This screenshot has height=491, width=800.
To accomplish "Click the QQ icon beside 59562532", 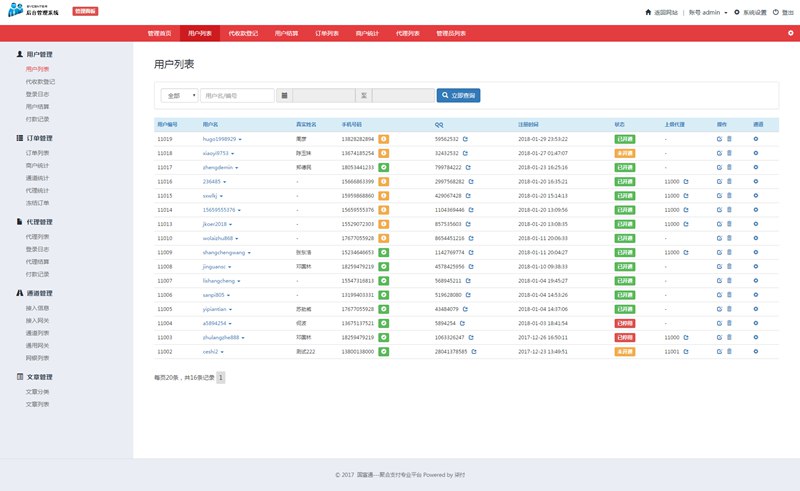I will (466, 139).
